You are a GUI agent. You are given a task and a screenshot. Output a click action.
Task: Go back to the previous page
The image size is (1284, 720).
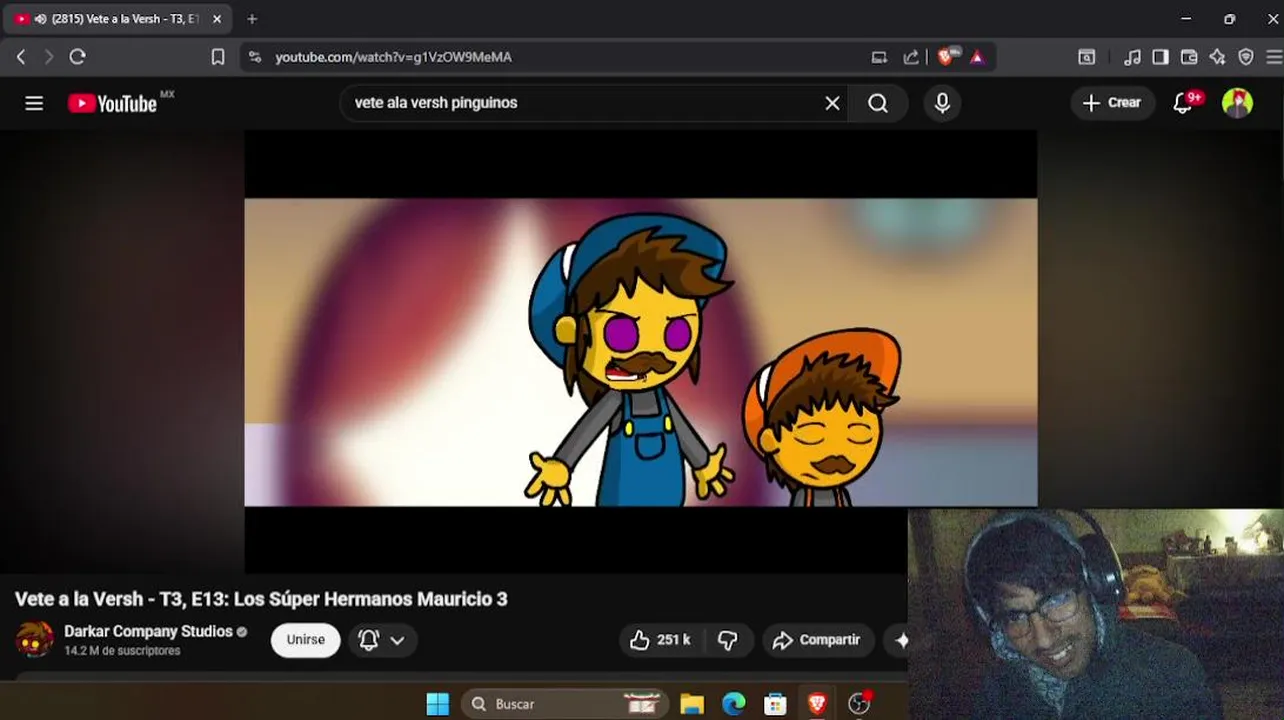[21, 57]
